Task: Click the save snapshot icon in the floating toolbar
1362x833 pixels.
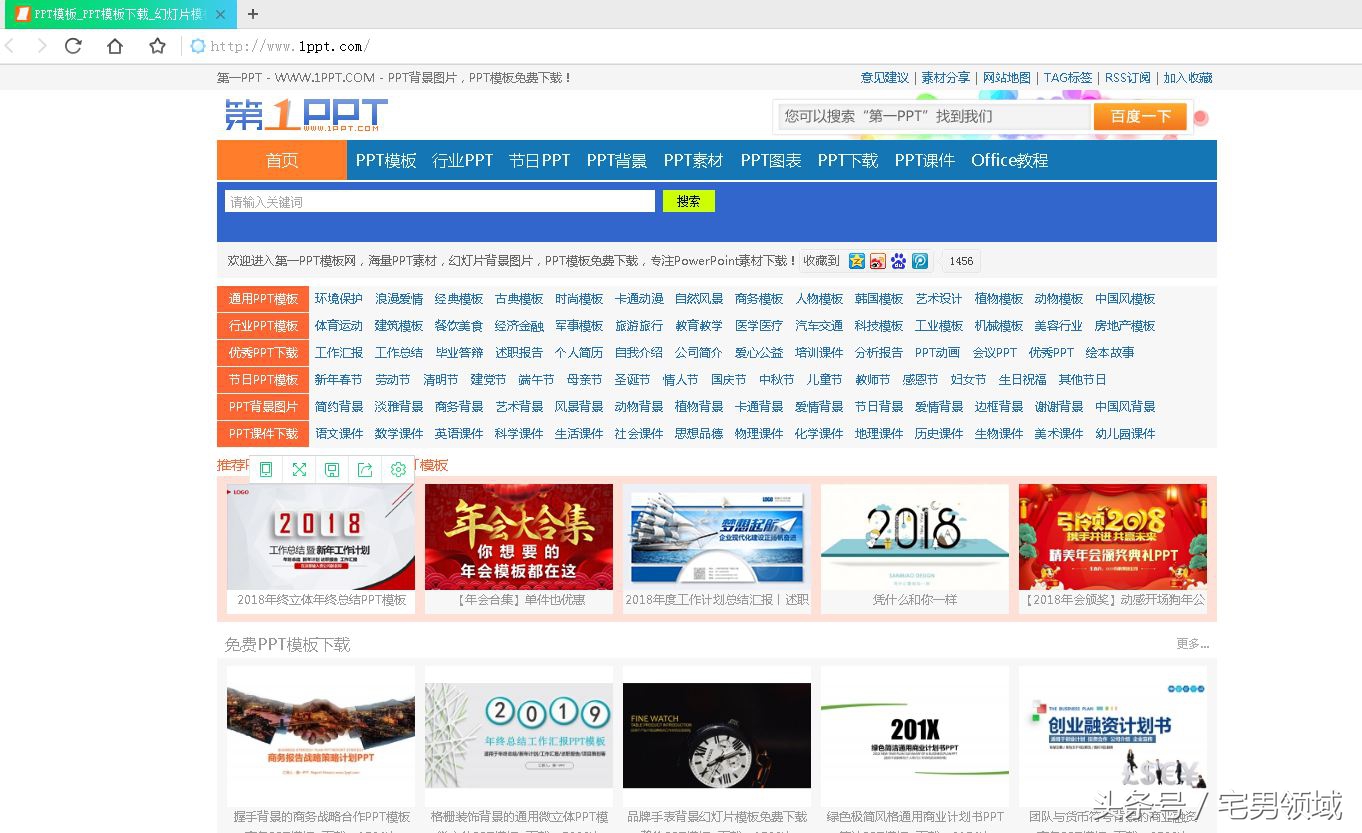Action: pos(332,469)
